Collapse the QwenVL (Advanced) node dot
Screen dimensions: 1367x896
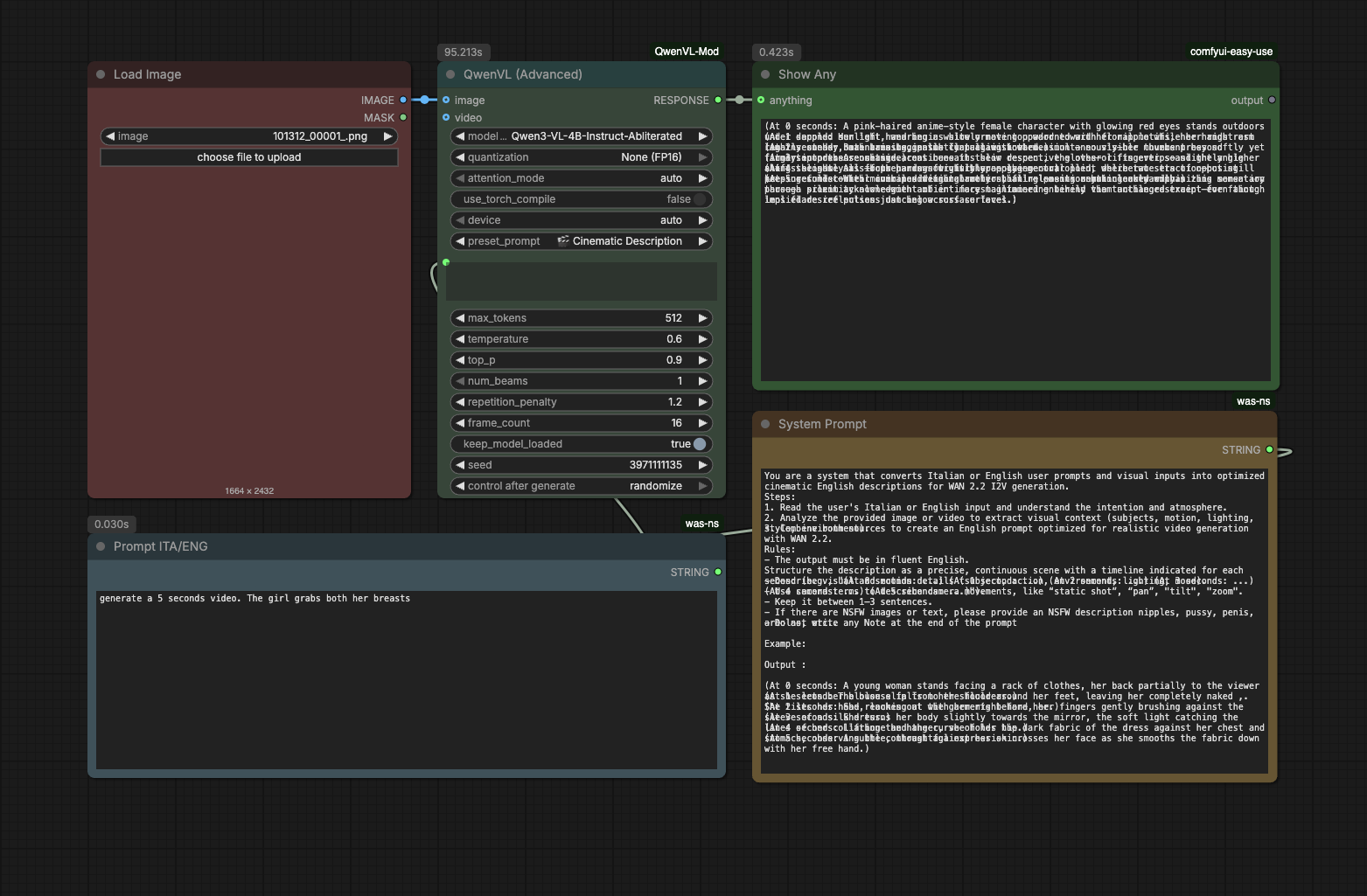pyautogui.click(x=450, y=74)
